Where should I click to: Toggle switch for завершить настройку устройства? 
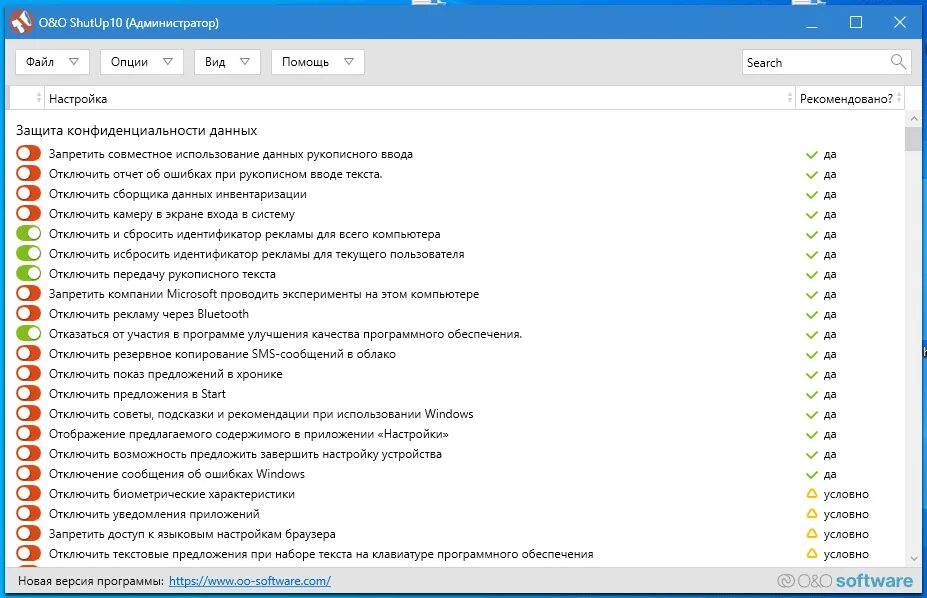[28, 453]
